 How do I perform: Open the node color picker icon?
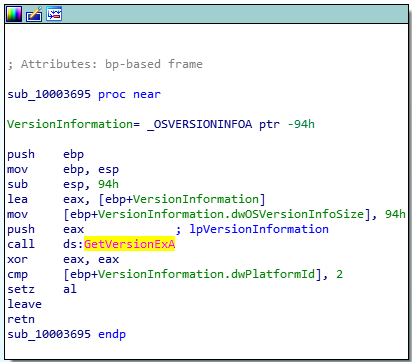pyautogui.click(x=14, y=14)
